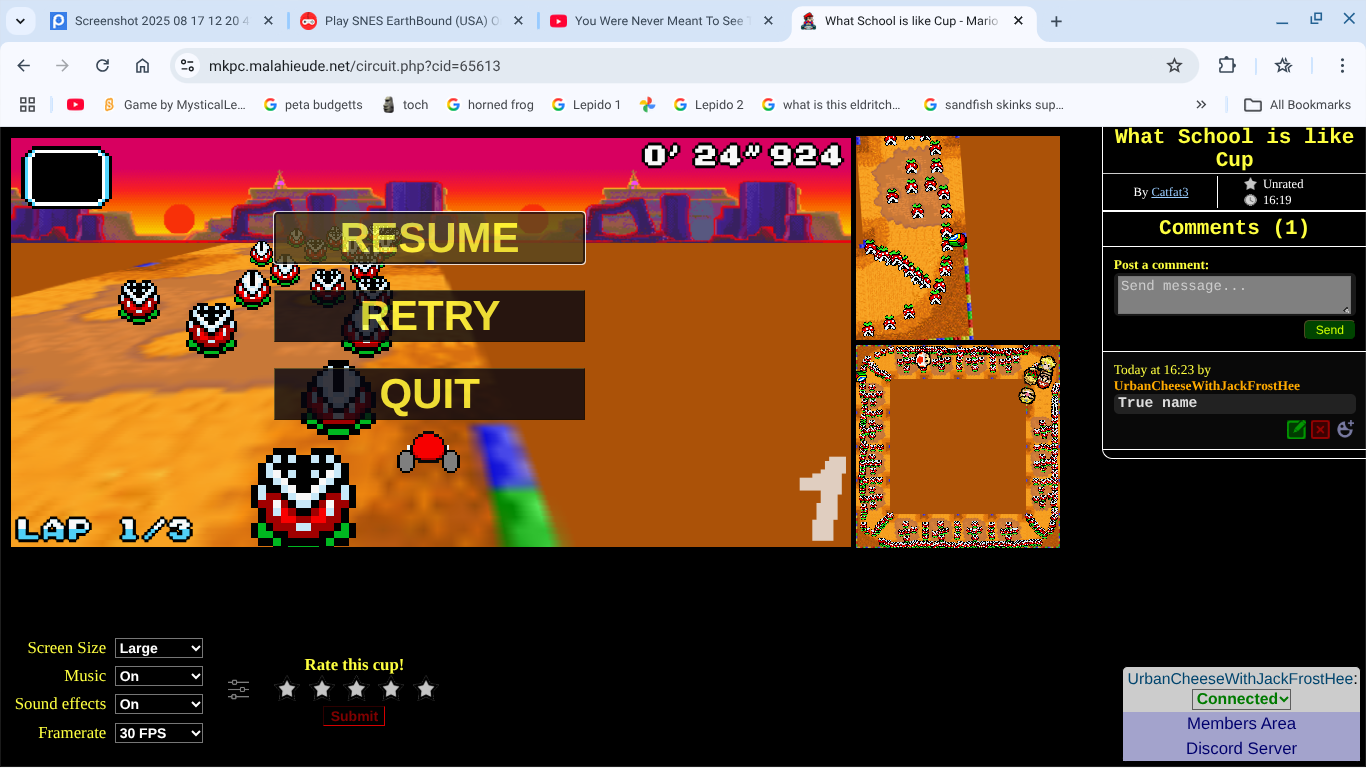
Task: Open 'what is this eldritch...' bookmark
Action: pyautogui.click(x=830, y=104)
